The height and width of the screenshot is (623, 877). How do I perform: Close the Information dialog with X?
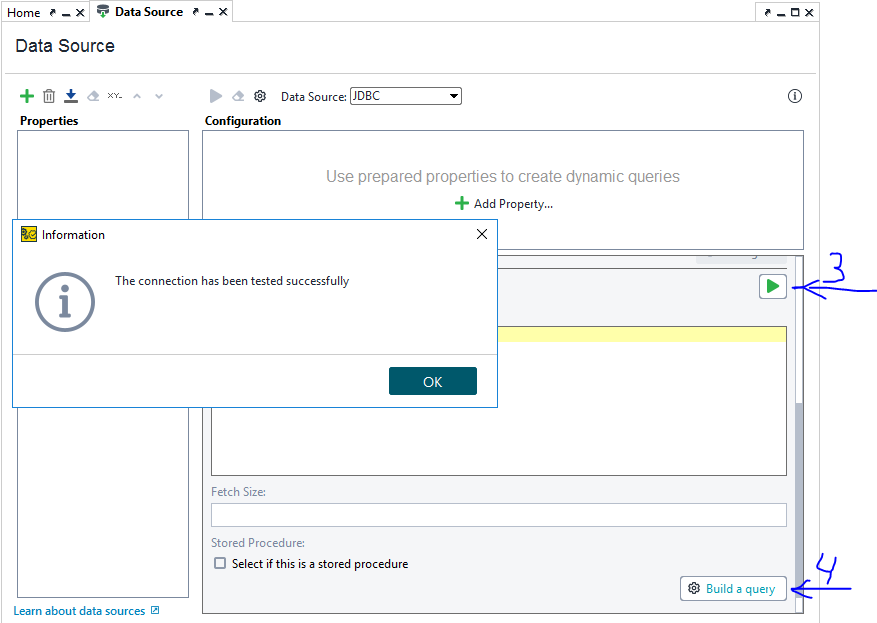[x=482, y=234]
